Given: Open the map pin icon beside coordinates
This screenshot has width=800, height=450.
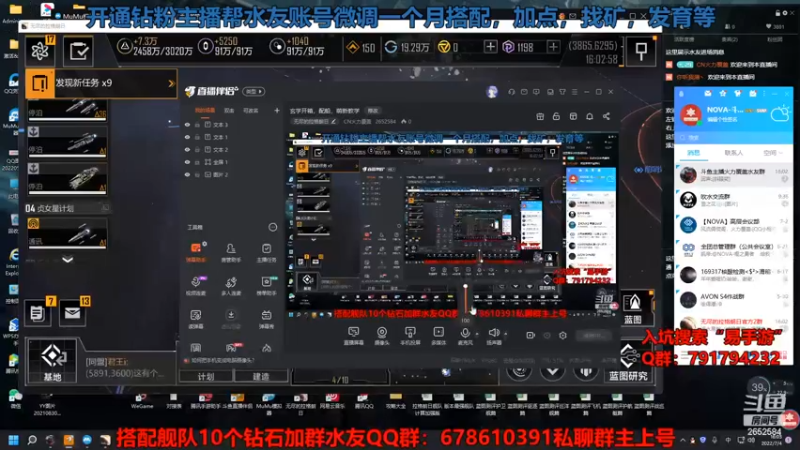Looking at the screenshot, I should coord(641,51).
